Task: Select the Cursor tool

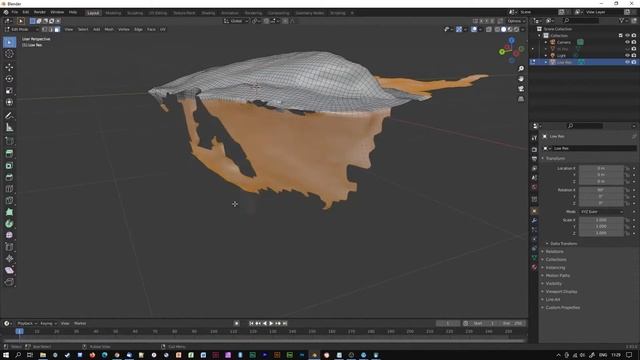Action: click(x=9, y=54)
